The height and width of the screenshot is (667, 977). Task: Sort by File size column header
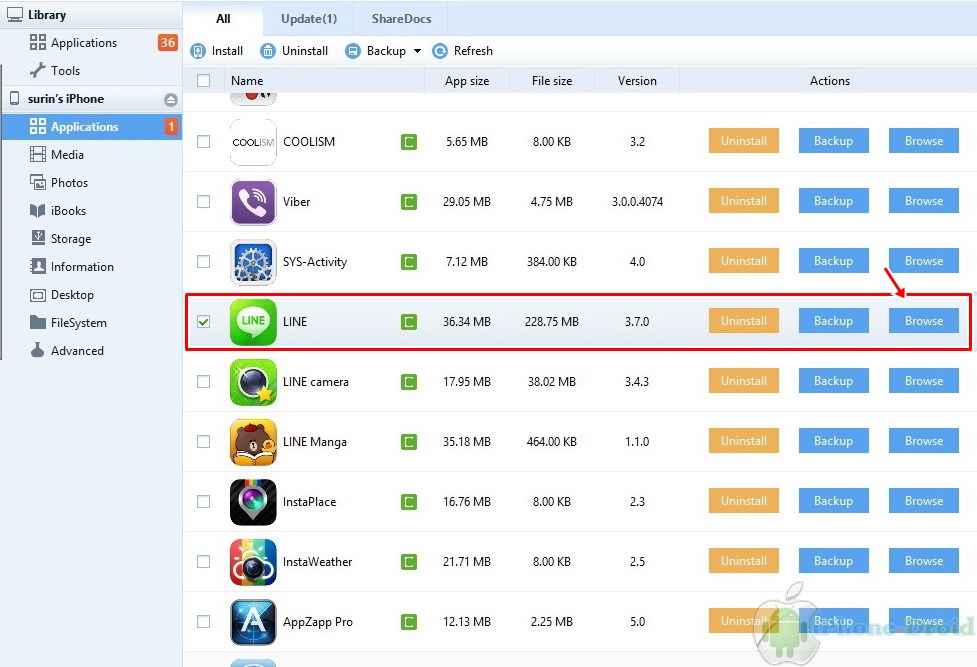[551, 80]
